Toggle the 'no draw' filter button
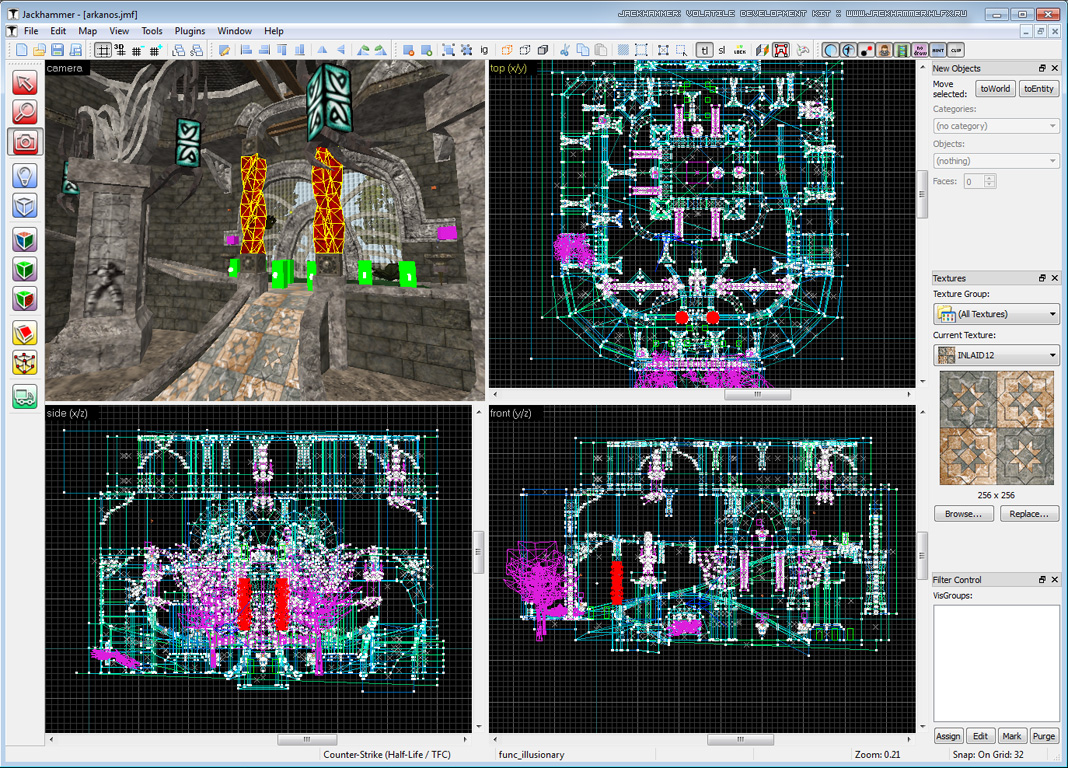 pyautogui.click(x=920, y=50)
